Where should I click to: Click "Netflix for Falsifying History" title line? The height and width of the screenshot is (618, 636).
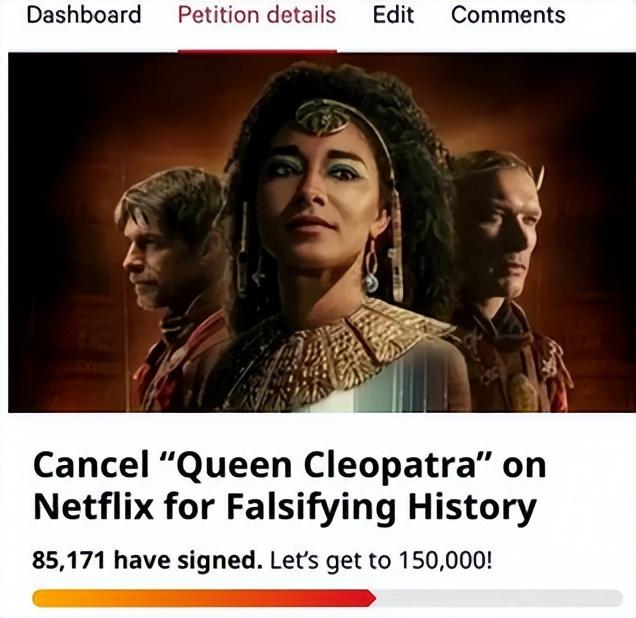(x=284, y=507)
